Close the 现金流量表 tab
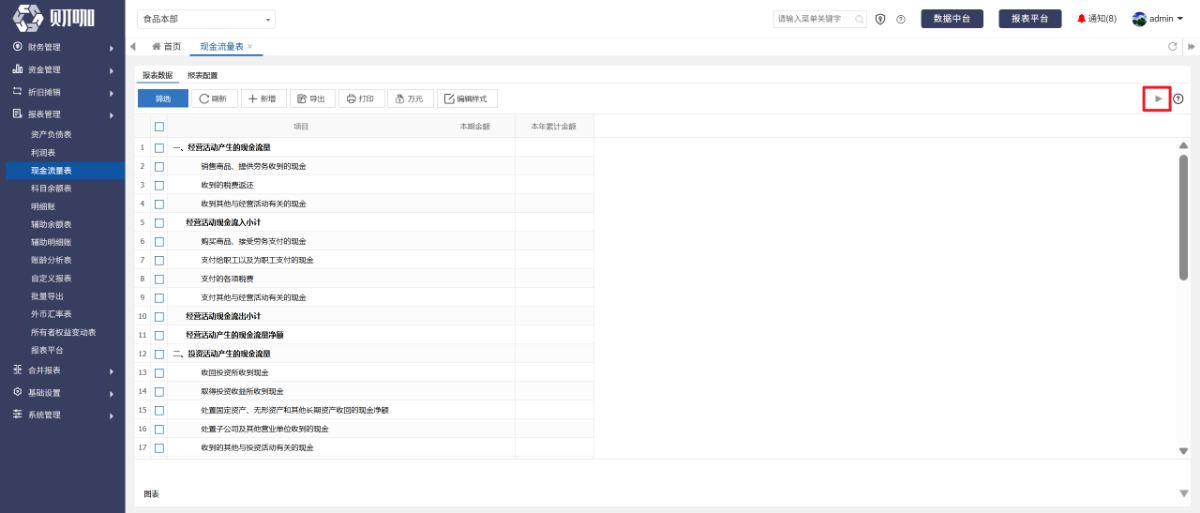The image size is (1200, 513). point(250,47)
